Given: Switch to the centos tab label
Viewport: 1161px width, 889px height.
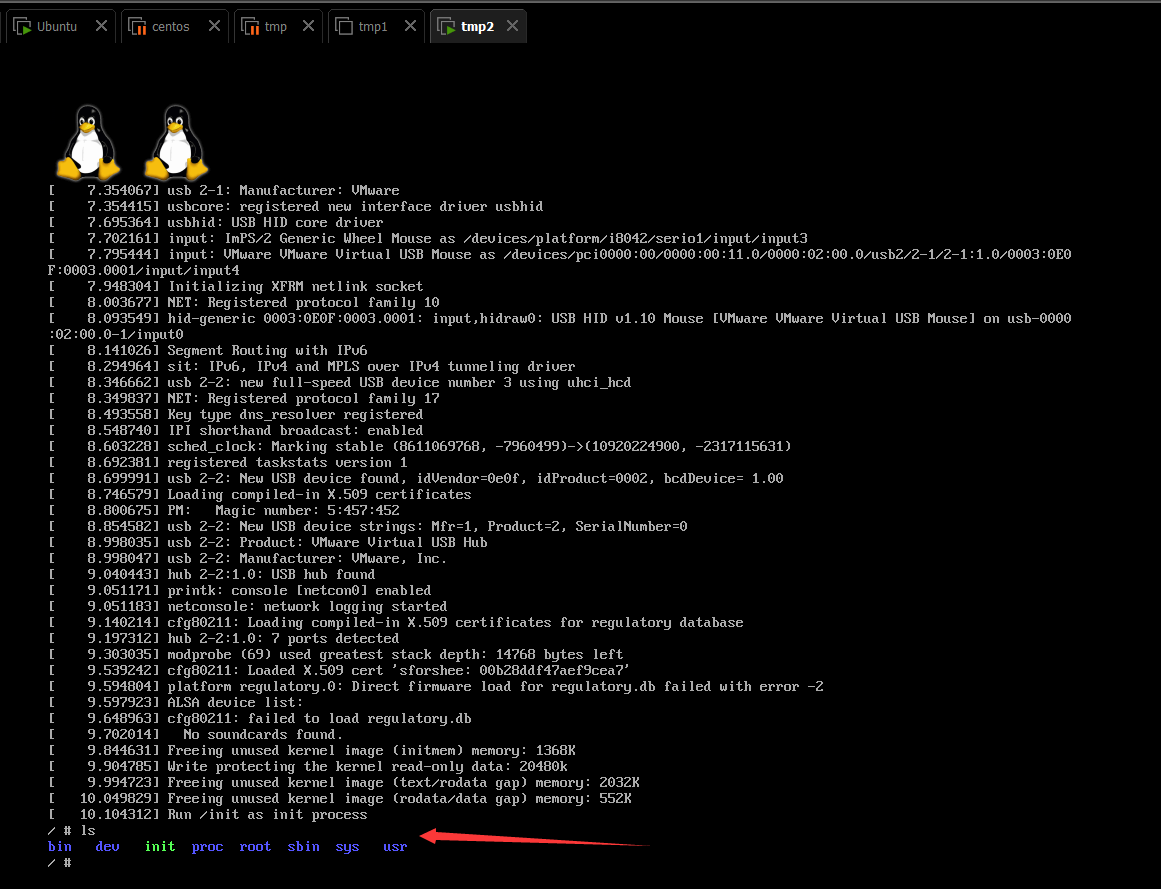Looking at the screenshot, I should (170, 27).
